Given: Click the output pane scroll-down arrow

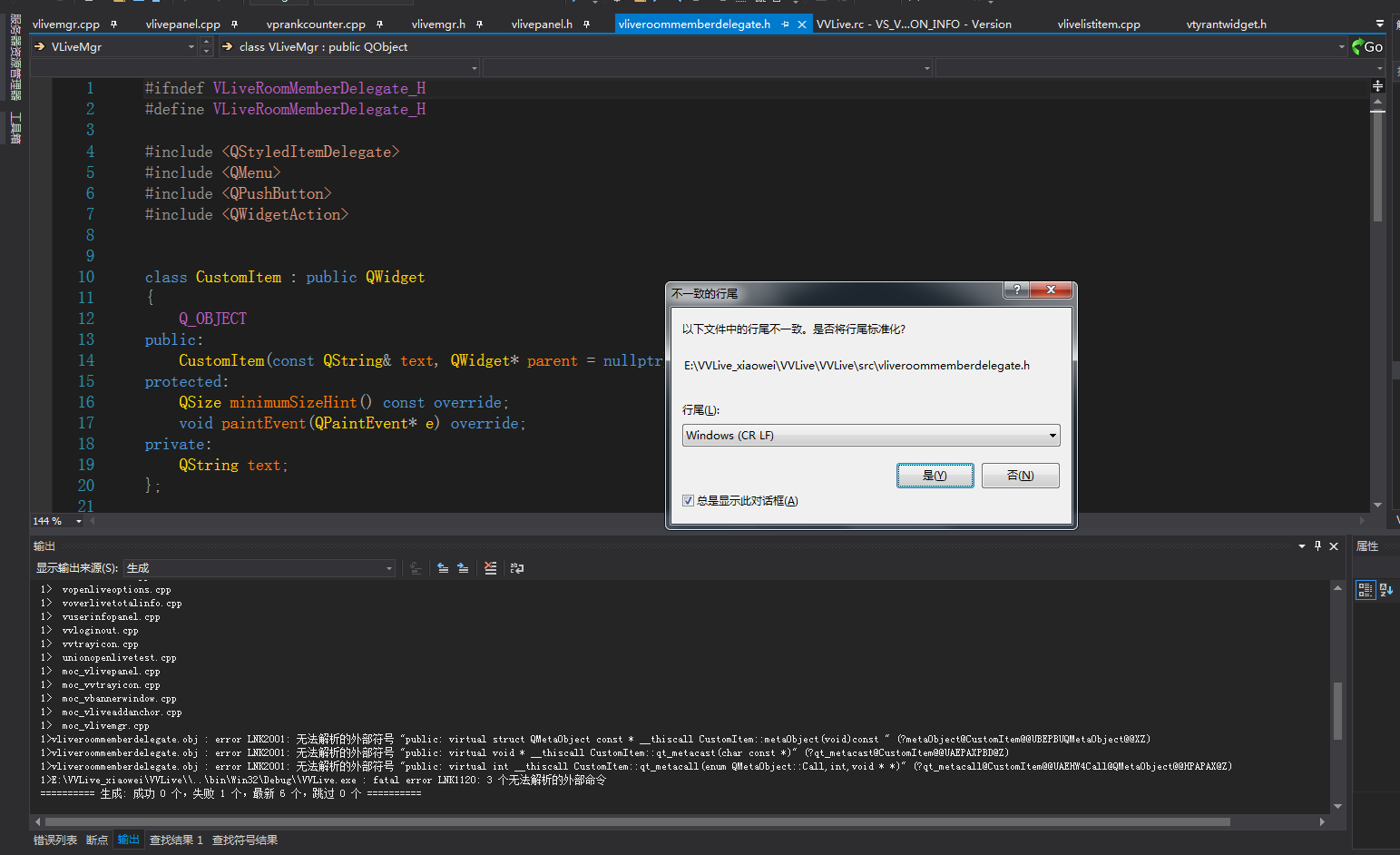Looking at the screenshot, I should click(x=1337, y=806).
